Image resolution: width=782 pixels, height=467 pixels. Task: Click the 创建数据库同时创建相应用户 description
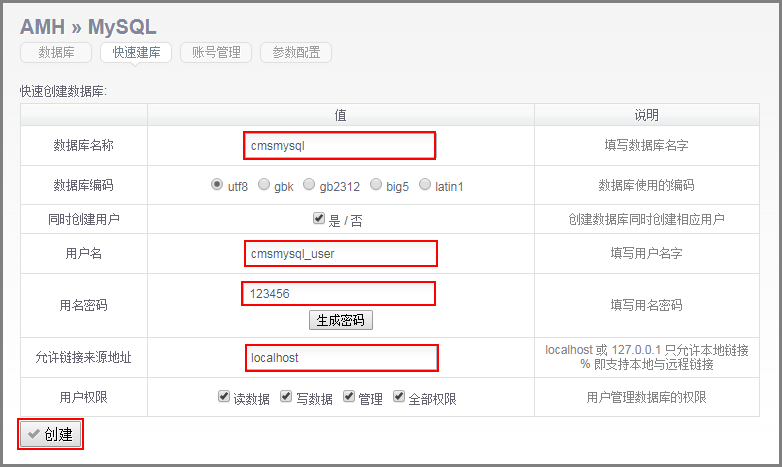click(647, 219)
